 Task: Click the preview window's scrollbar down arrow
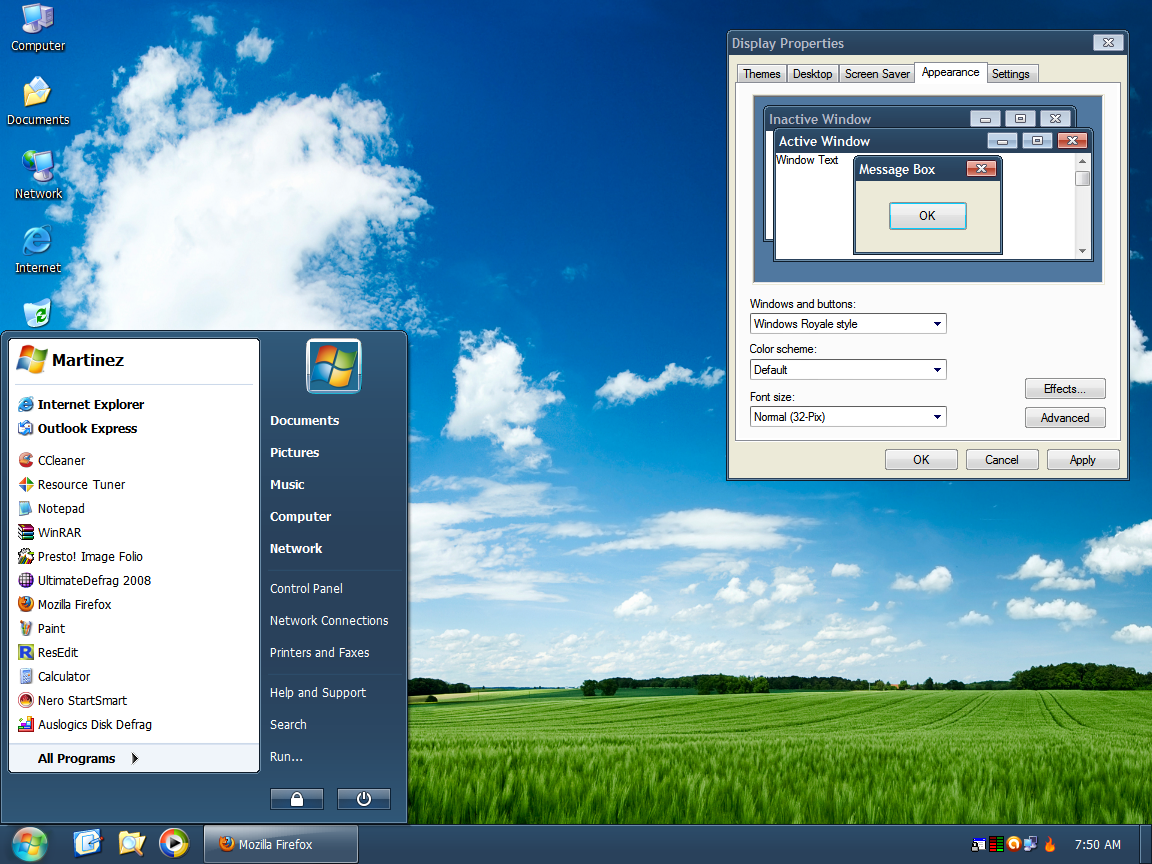tap(1082, 251)
